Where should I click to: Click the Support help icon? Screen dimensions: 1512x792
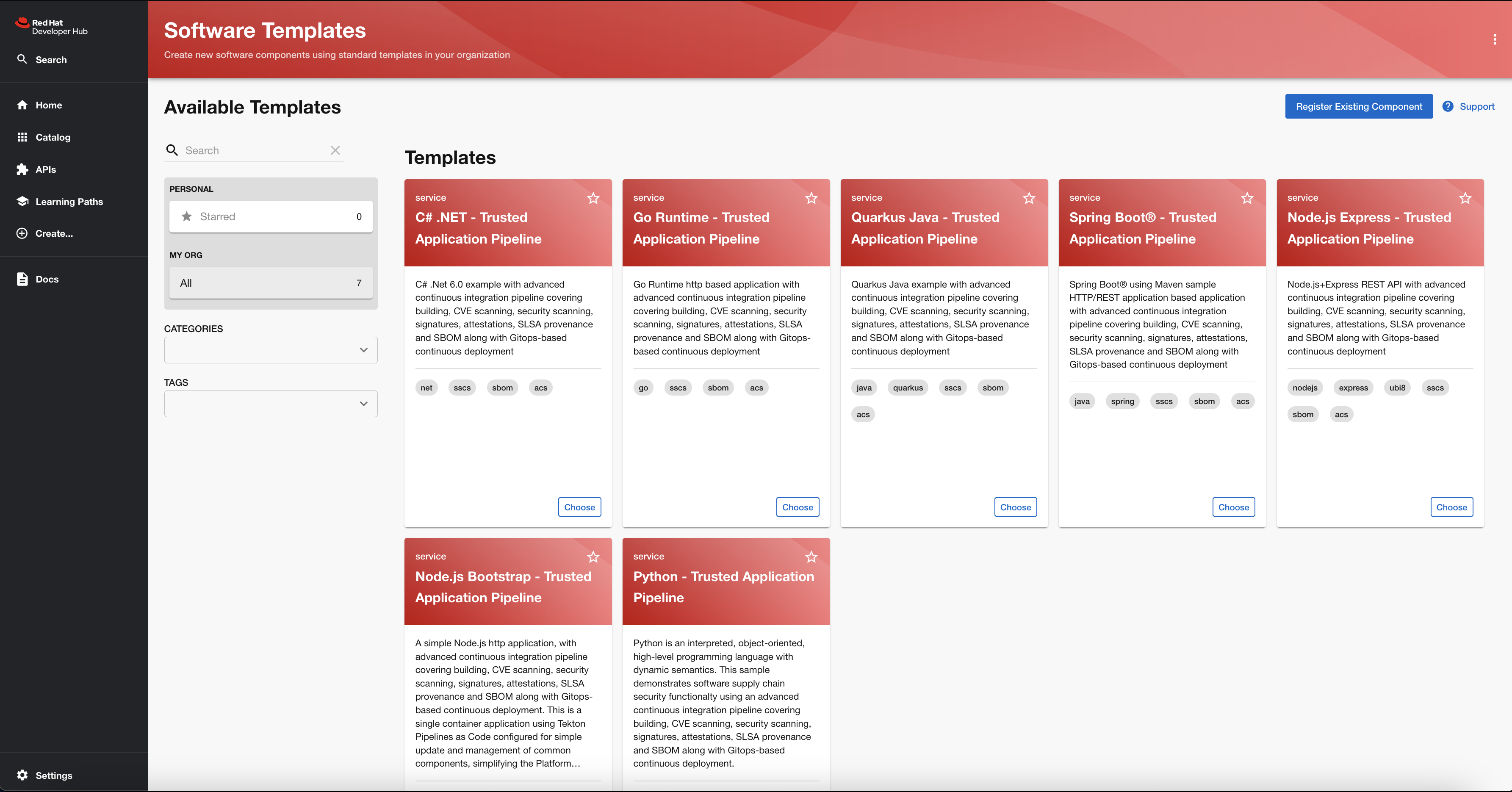point(1448,106)
